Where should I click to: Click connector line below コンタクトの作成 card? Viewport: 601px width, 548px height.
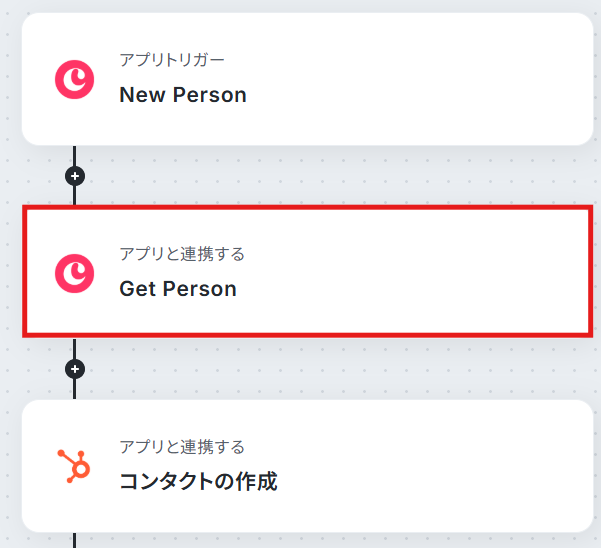[74, 540]
